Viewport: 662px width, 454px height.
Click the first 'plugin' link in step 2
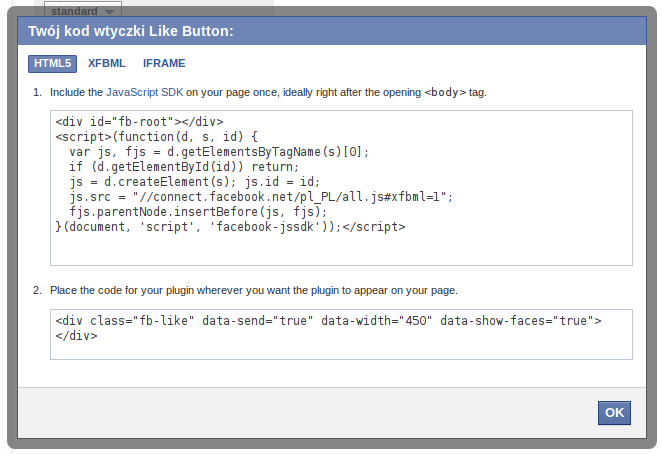click(x=179, y=290)
